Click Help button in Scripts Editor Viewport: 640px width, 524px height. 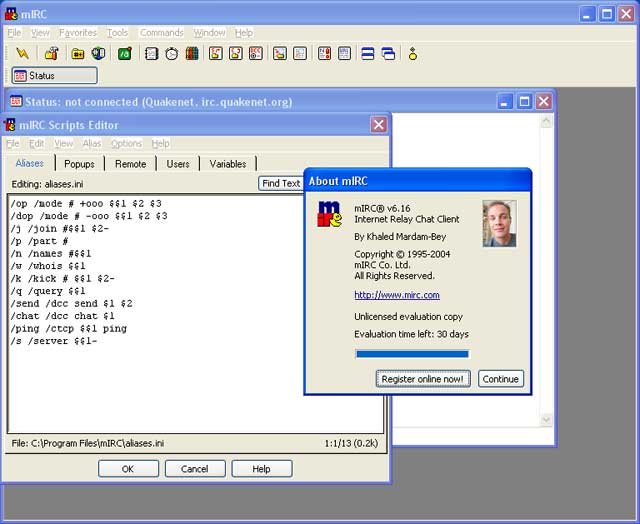(261, 469)
